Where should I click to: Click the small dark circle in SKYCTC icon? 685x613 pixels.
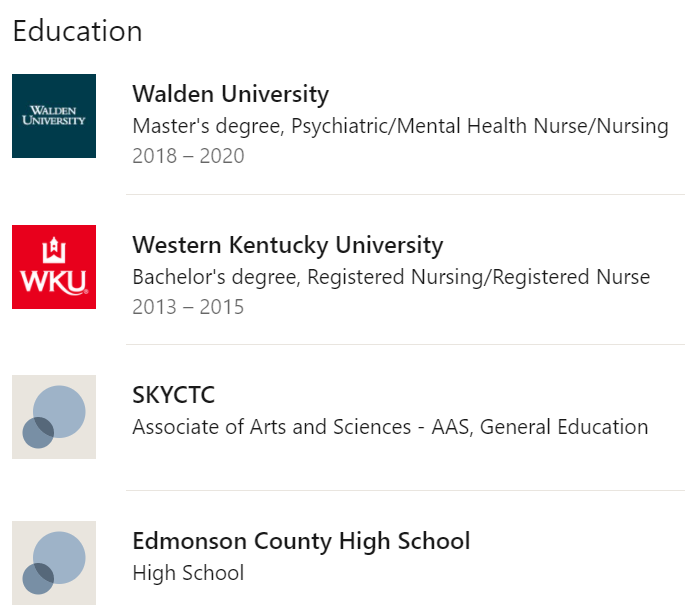(38, 433)
